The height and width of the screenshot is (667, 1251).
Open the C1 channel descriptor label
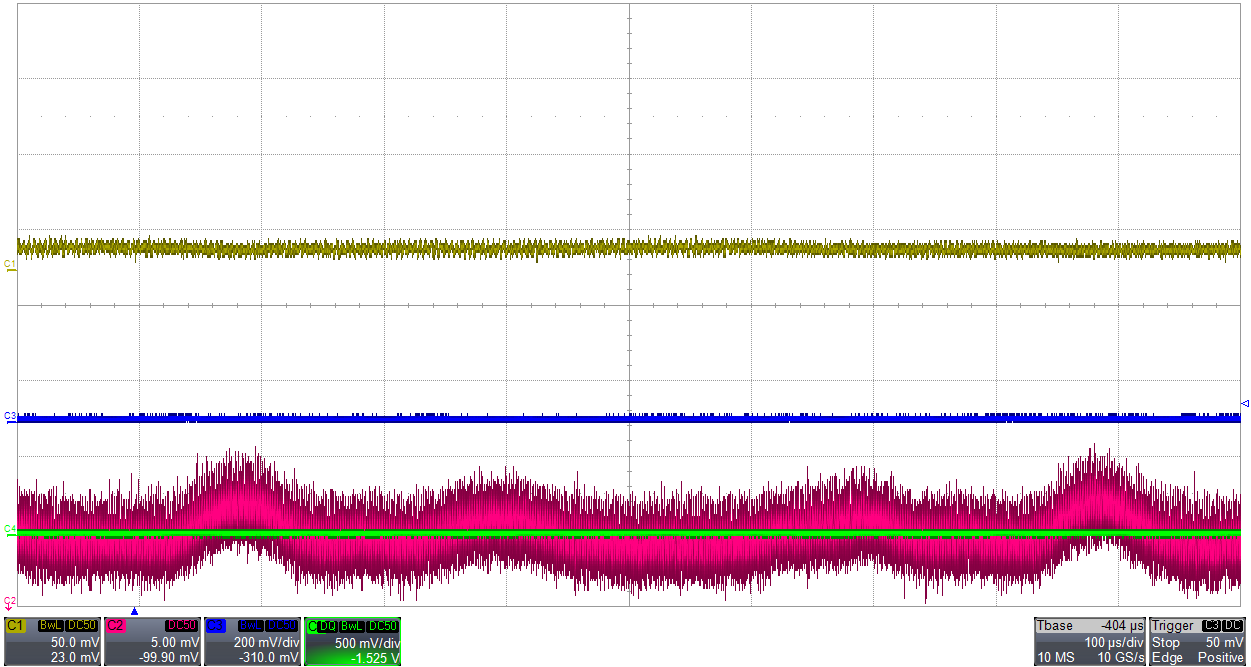(15, 625)
